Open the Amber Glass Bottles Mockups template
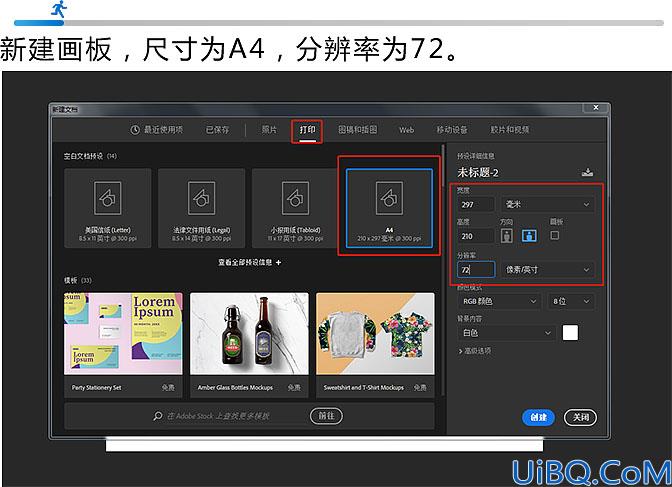 click(x=249, y=345)
